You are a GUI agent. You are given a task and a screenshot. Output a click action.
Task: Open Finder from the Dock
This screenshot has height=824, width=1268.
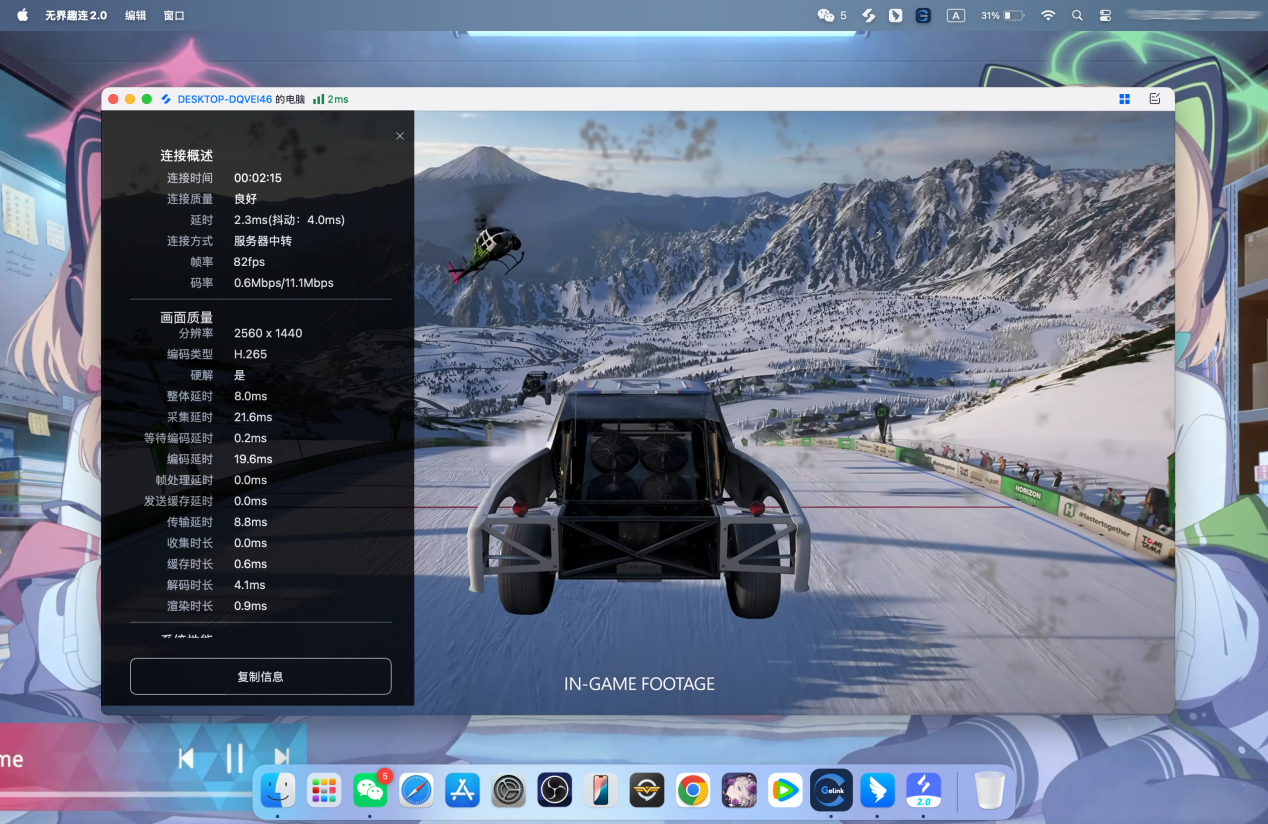coord(277,790)
